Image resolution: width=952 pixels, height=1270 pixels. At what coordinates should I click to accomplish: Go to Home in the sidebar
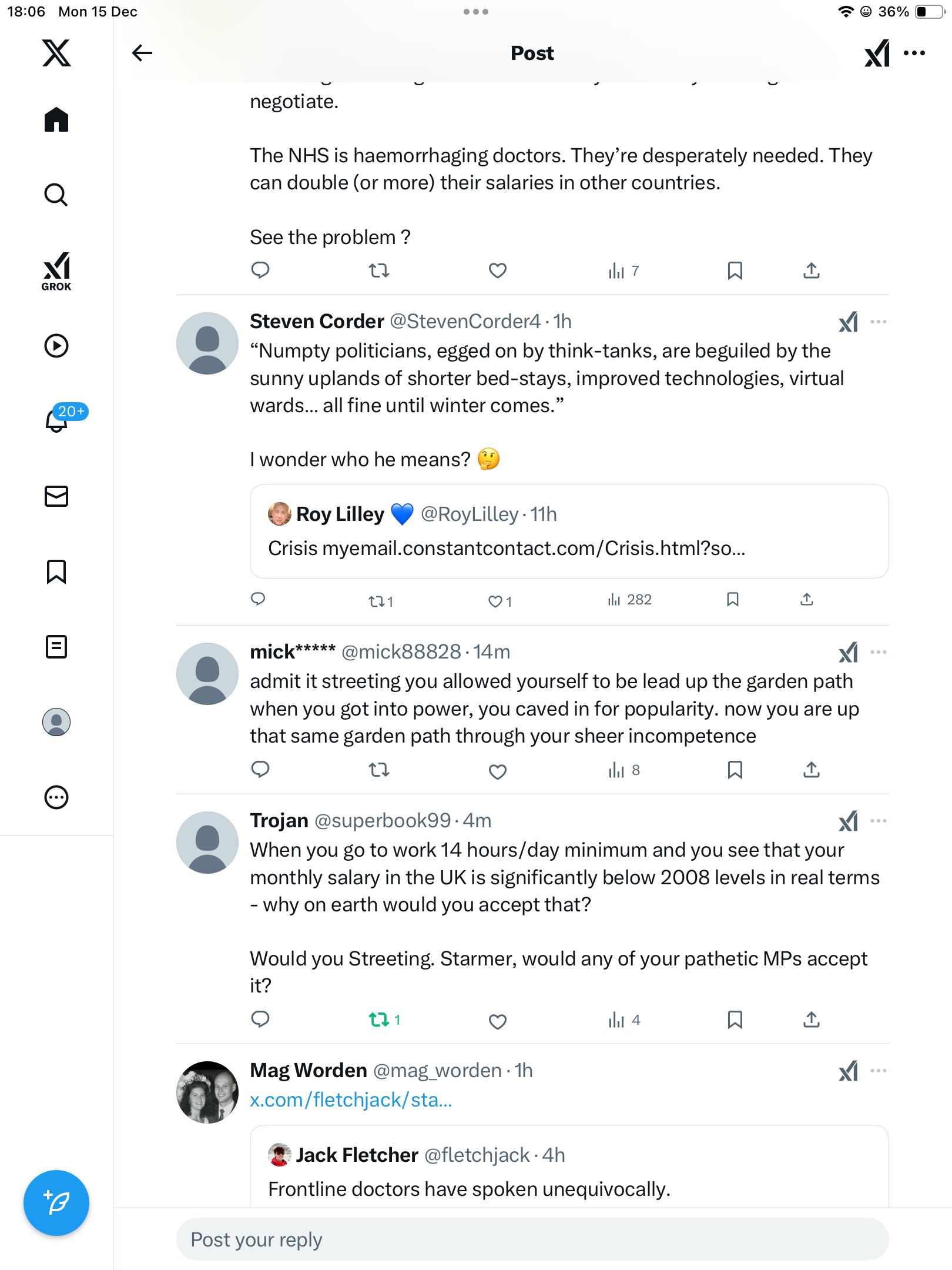pyautogui.click(x=56, y=120)
